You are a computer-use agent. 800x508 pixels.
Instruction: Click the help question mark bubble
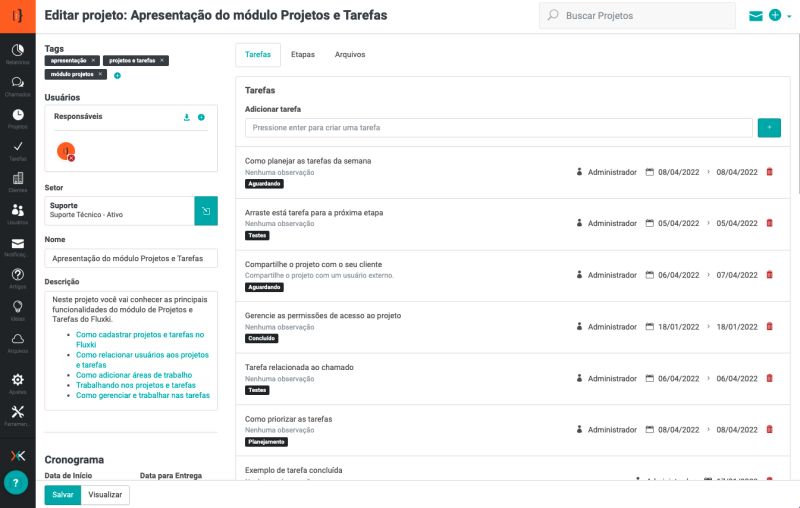tap(16, 482)
